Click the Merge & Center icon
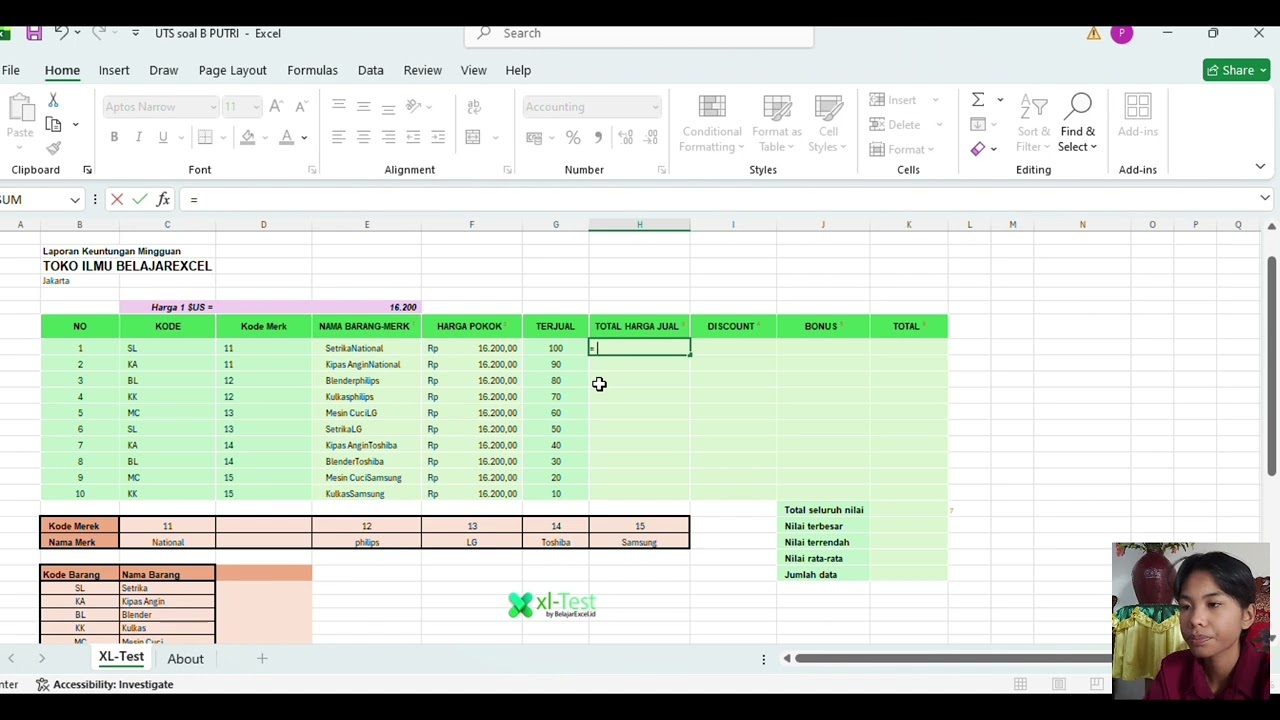1280x720 pixels. 474,137
